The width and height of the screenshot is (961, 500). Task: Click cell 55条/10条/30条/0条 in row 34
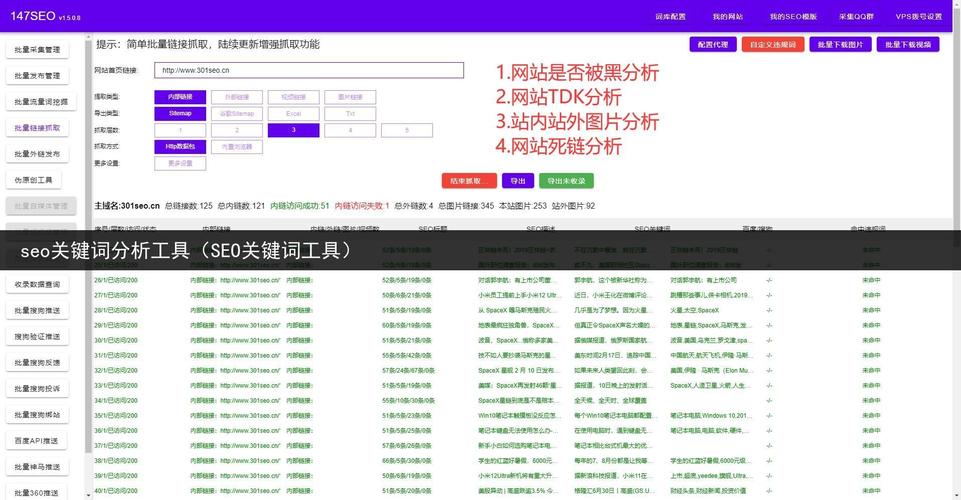(x=408, y=400)
